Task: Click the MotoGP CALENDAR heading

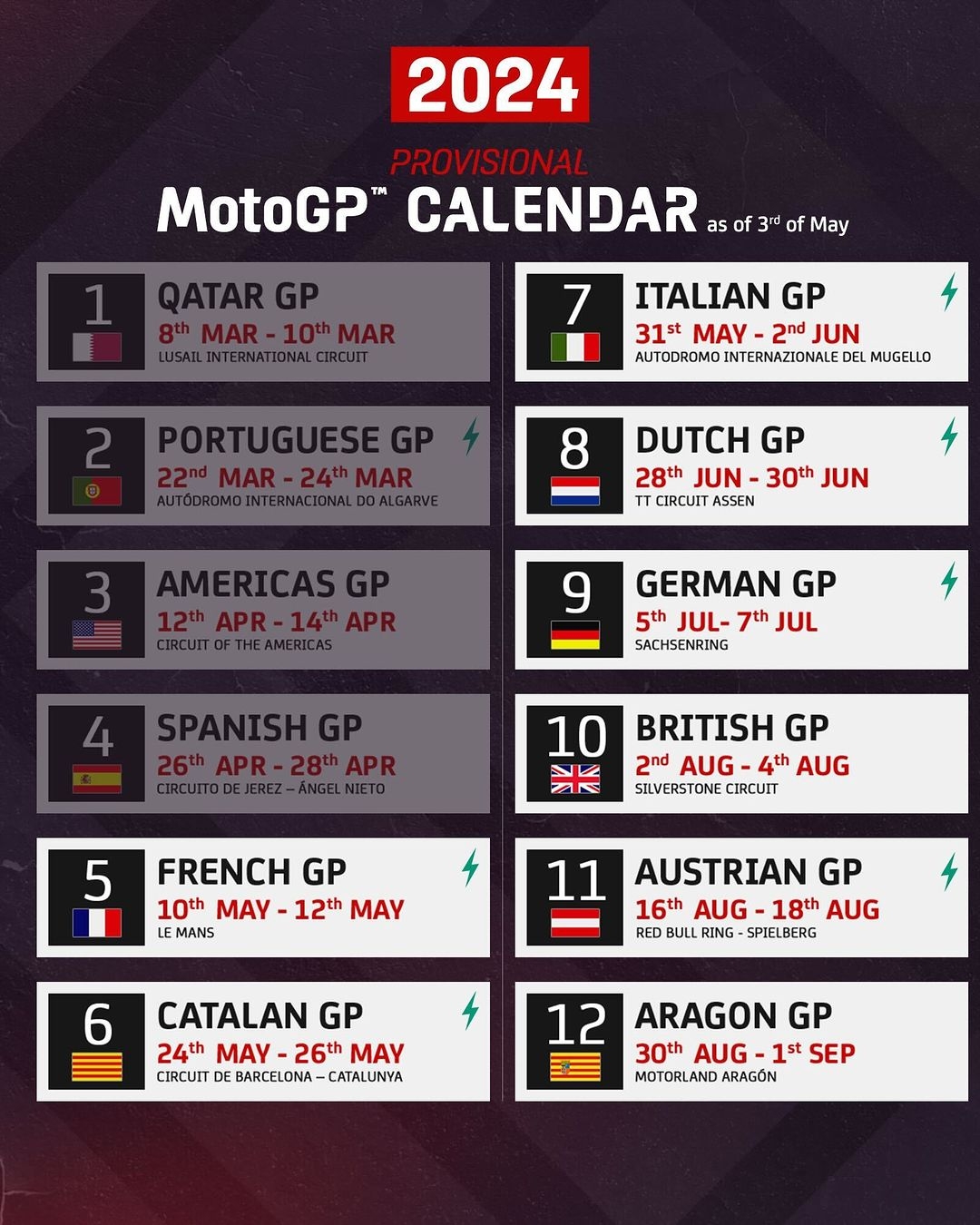Action: coord(427,211)
